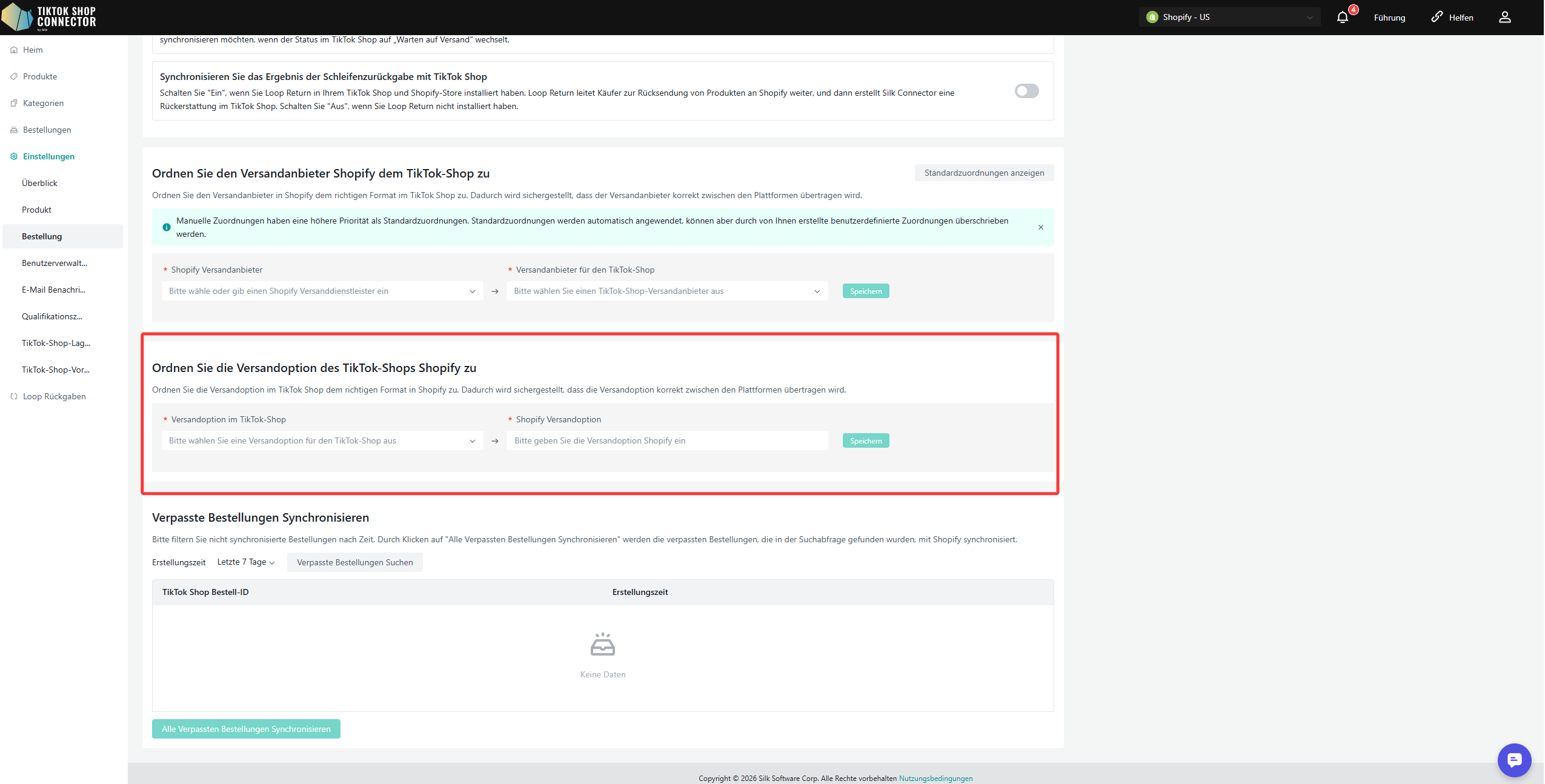Open Überblick settings submenu item
Image resolution: width=1545 pixels, height=784 pixels.
(x=39, y=183)
